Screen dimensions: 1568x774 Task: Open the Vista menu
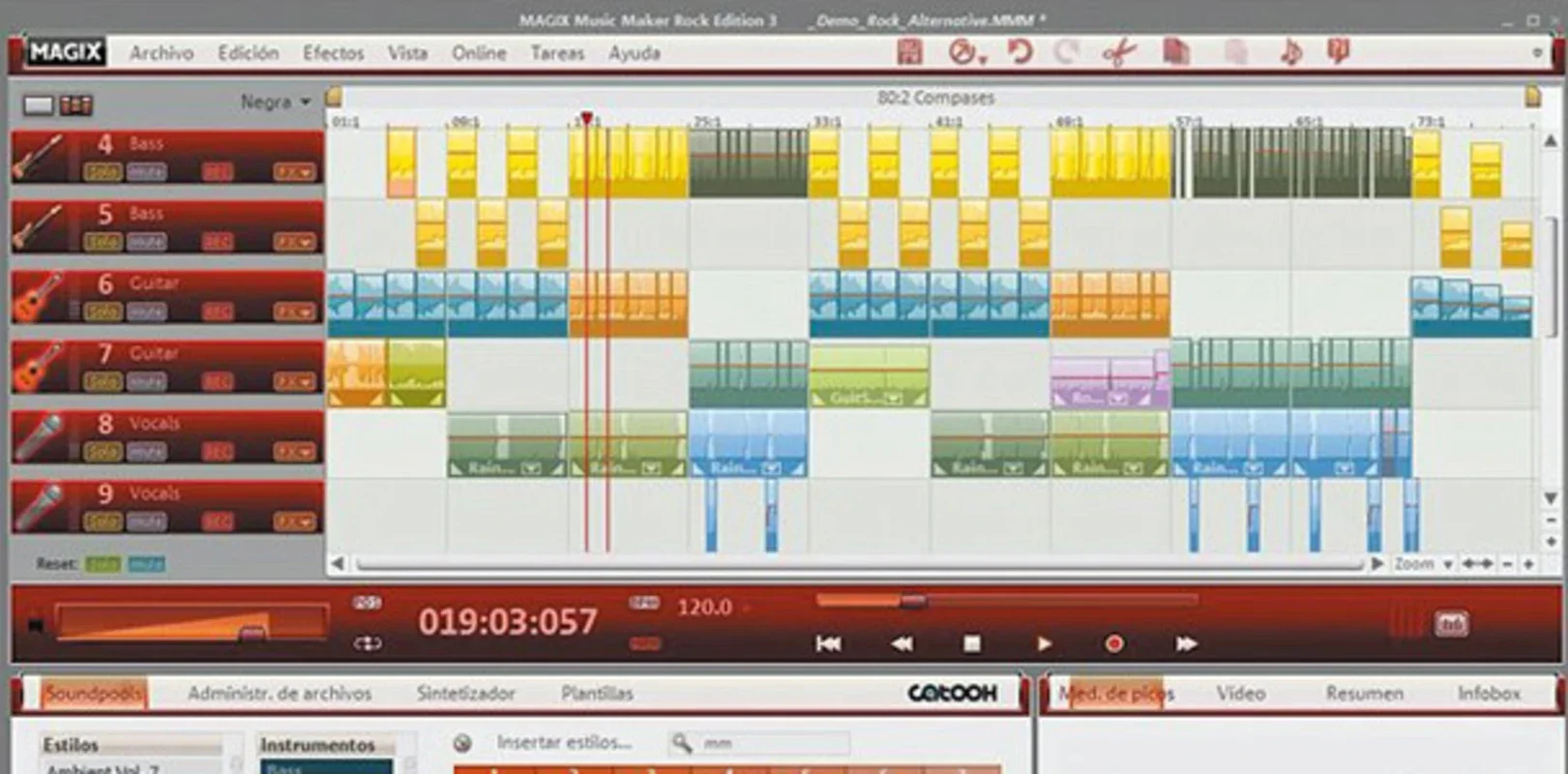coord(407,53)
